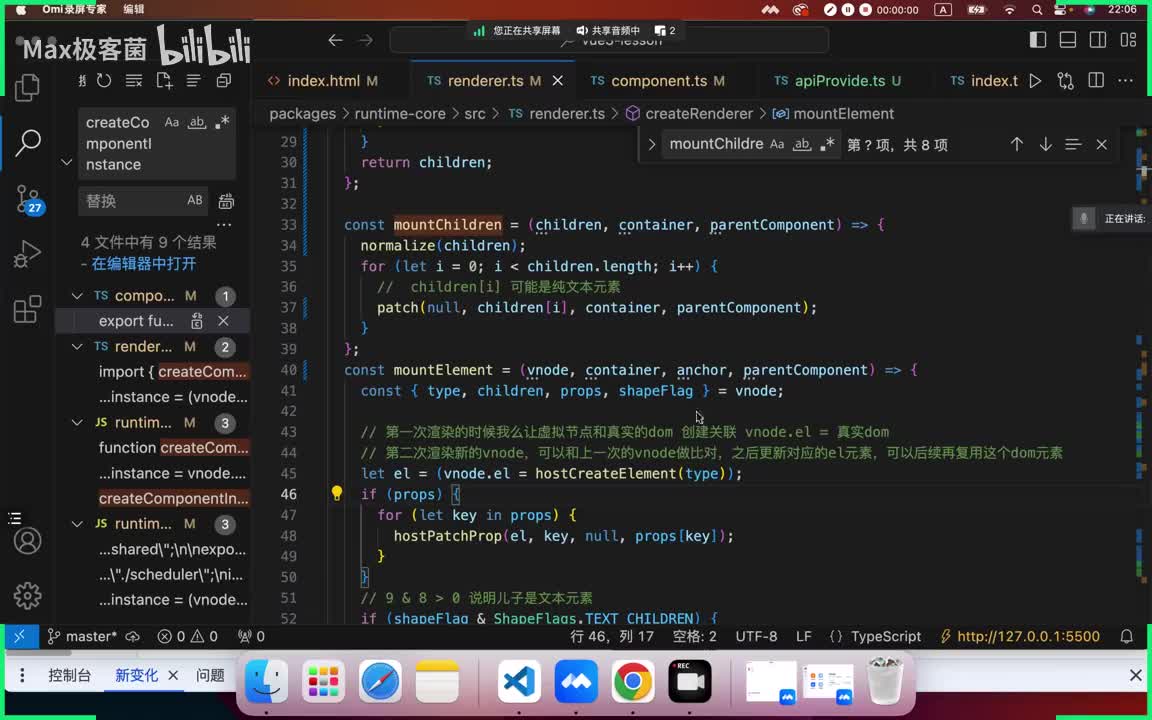The height and width of the screenshot is (720, 1152).
Task: Click into the sidebar replace input field
Action: pos(130,201)
